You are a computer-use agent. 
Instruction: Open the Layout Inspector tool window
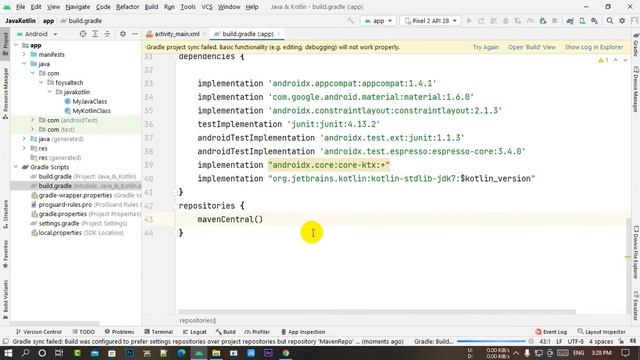[x=601, y=332]
